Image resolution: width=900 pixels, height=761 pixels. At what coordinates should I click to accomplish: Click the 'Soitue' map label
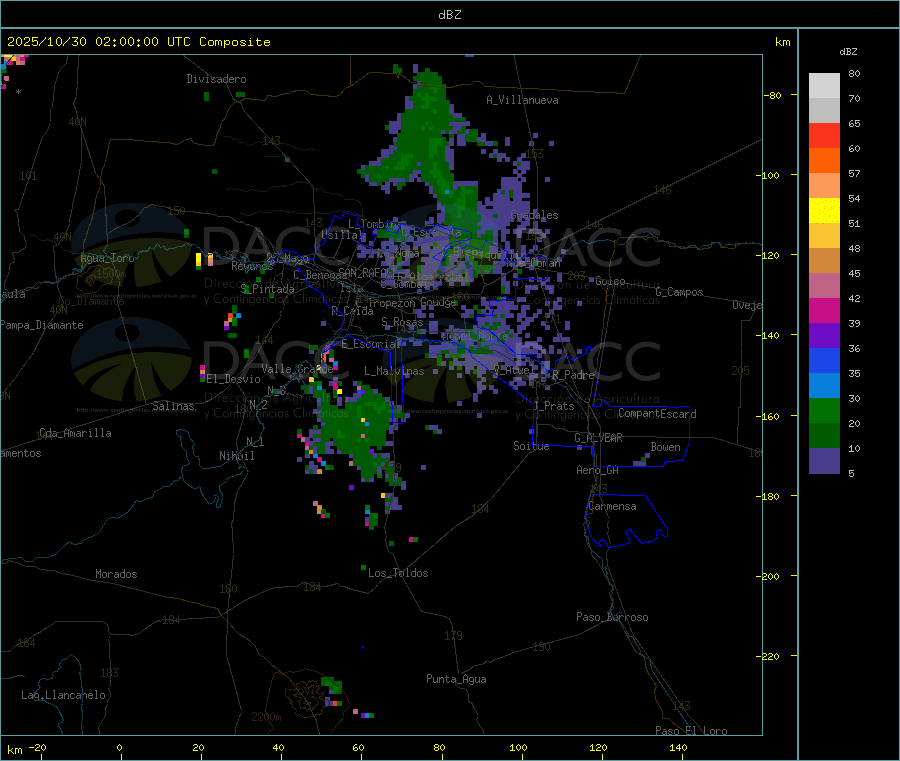coord(531,446)
